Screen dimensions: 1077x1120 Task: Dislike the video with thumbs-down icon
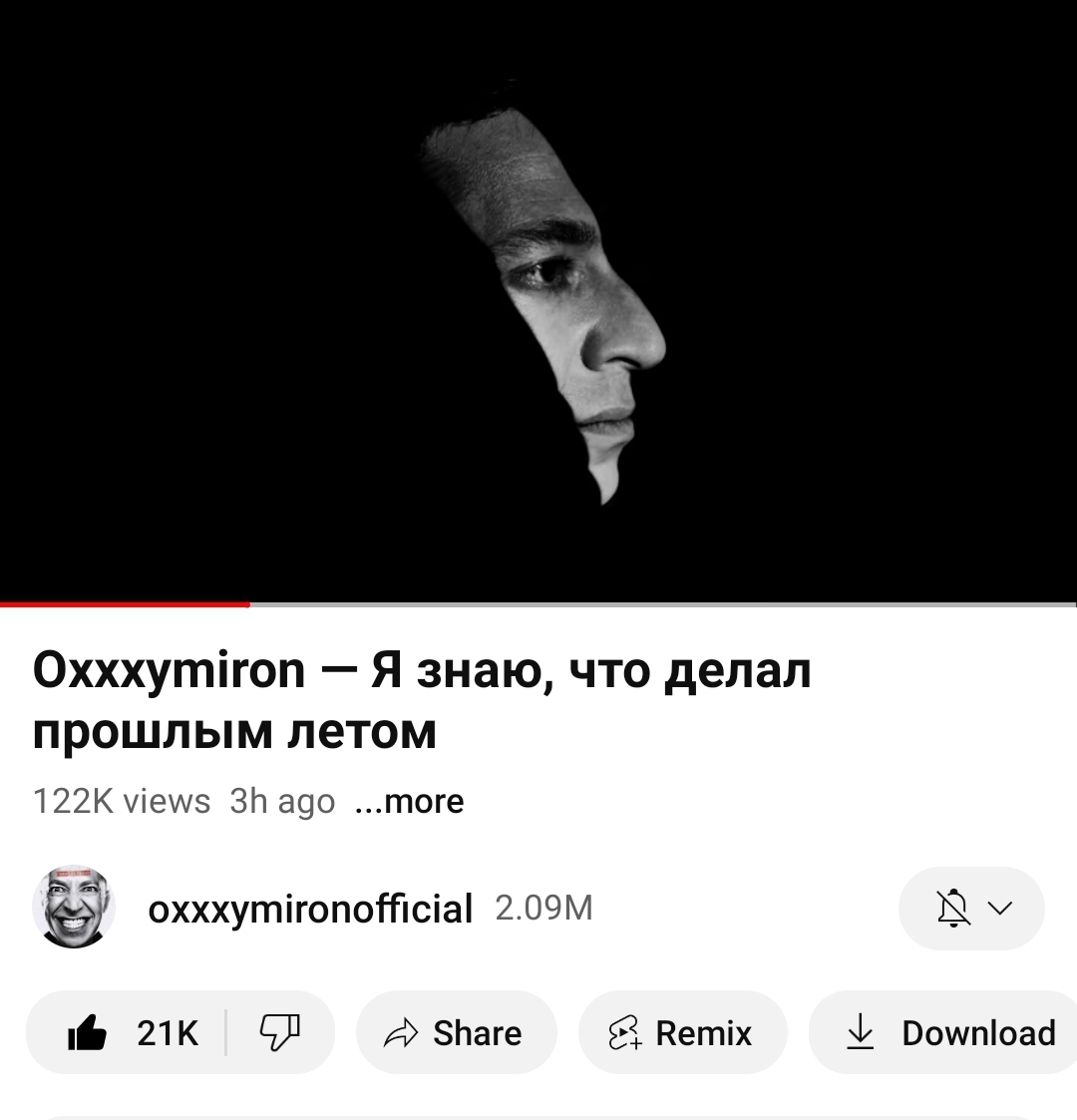279,1032
